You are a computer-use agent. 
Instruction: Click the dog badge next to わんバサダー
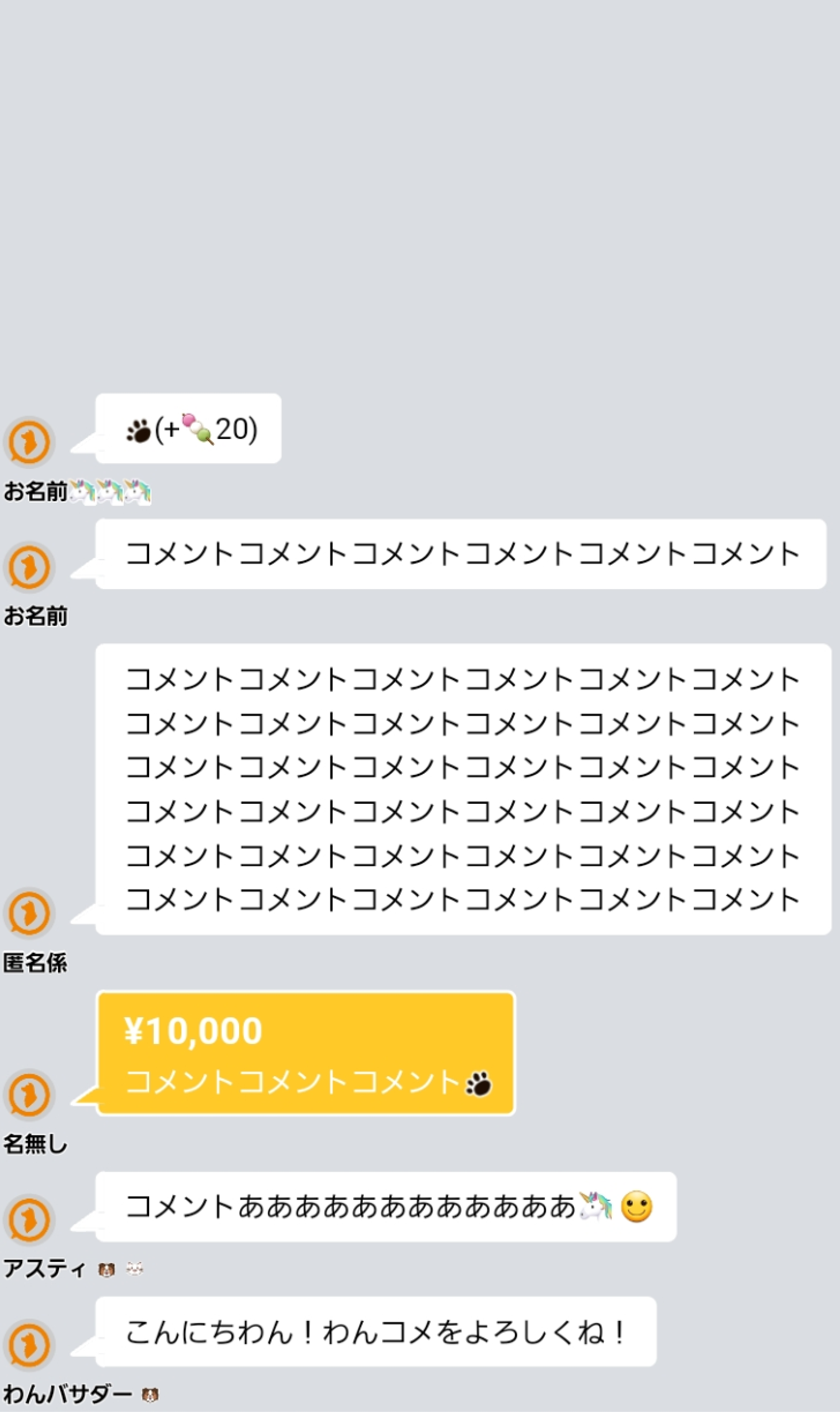coord(150,1395)
